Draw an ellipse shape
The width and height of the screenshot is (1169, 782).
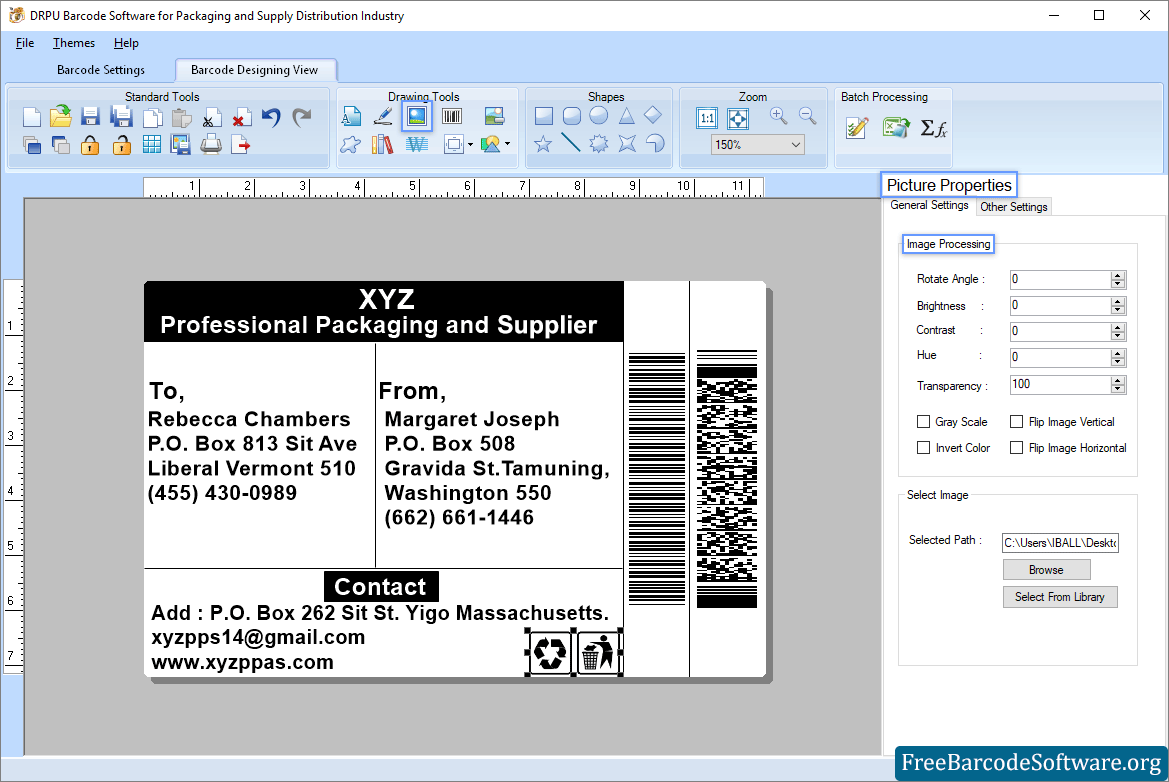(x=599, y=116)
